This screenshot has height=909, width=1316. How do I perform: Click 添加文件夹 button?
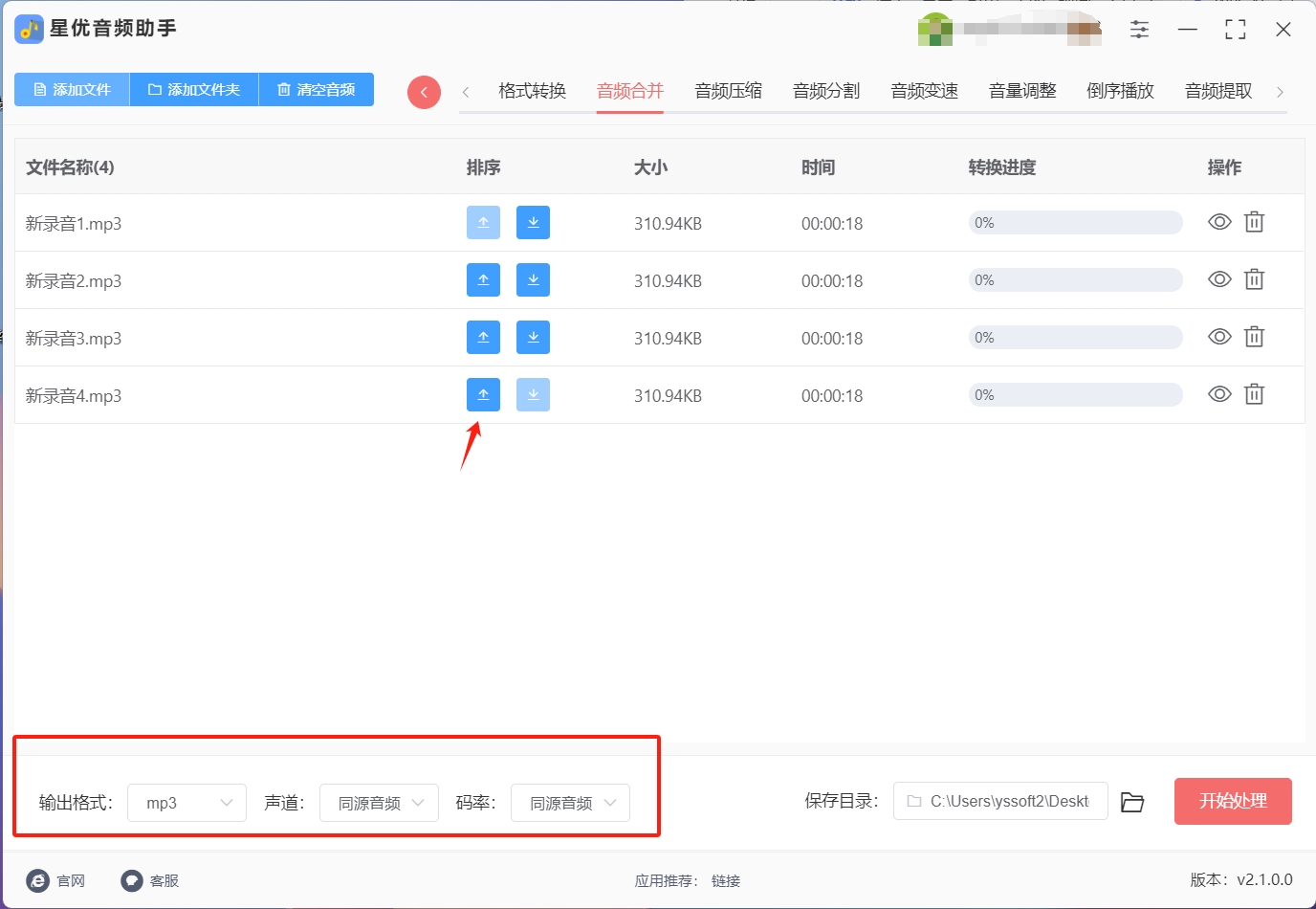194,89
